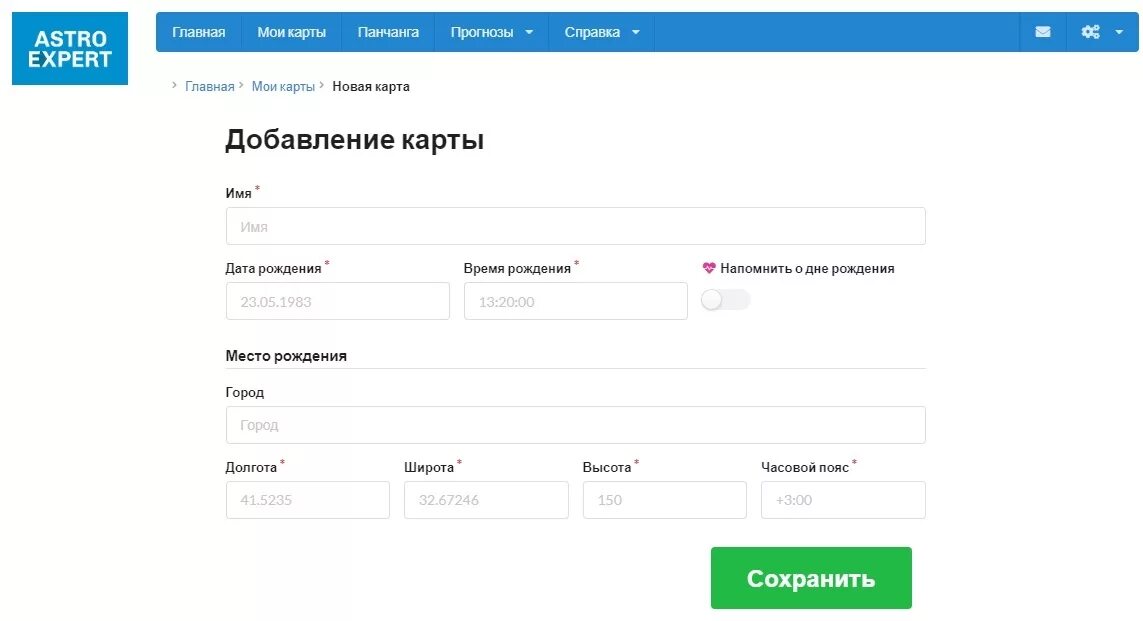Click the Сохранить button

(x=811, y=578)
